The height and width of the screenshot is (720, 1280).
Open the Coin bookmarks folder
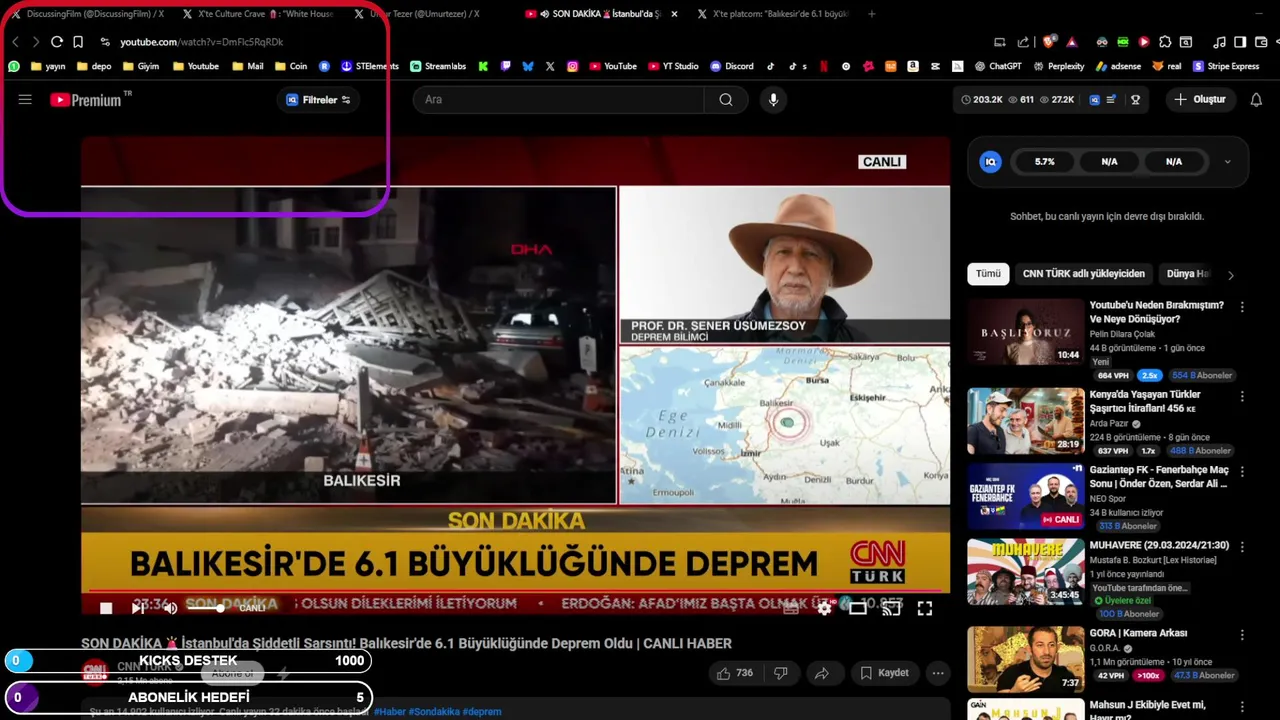290,66
